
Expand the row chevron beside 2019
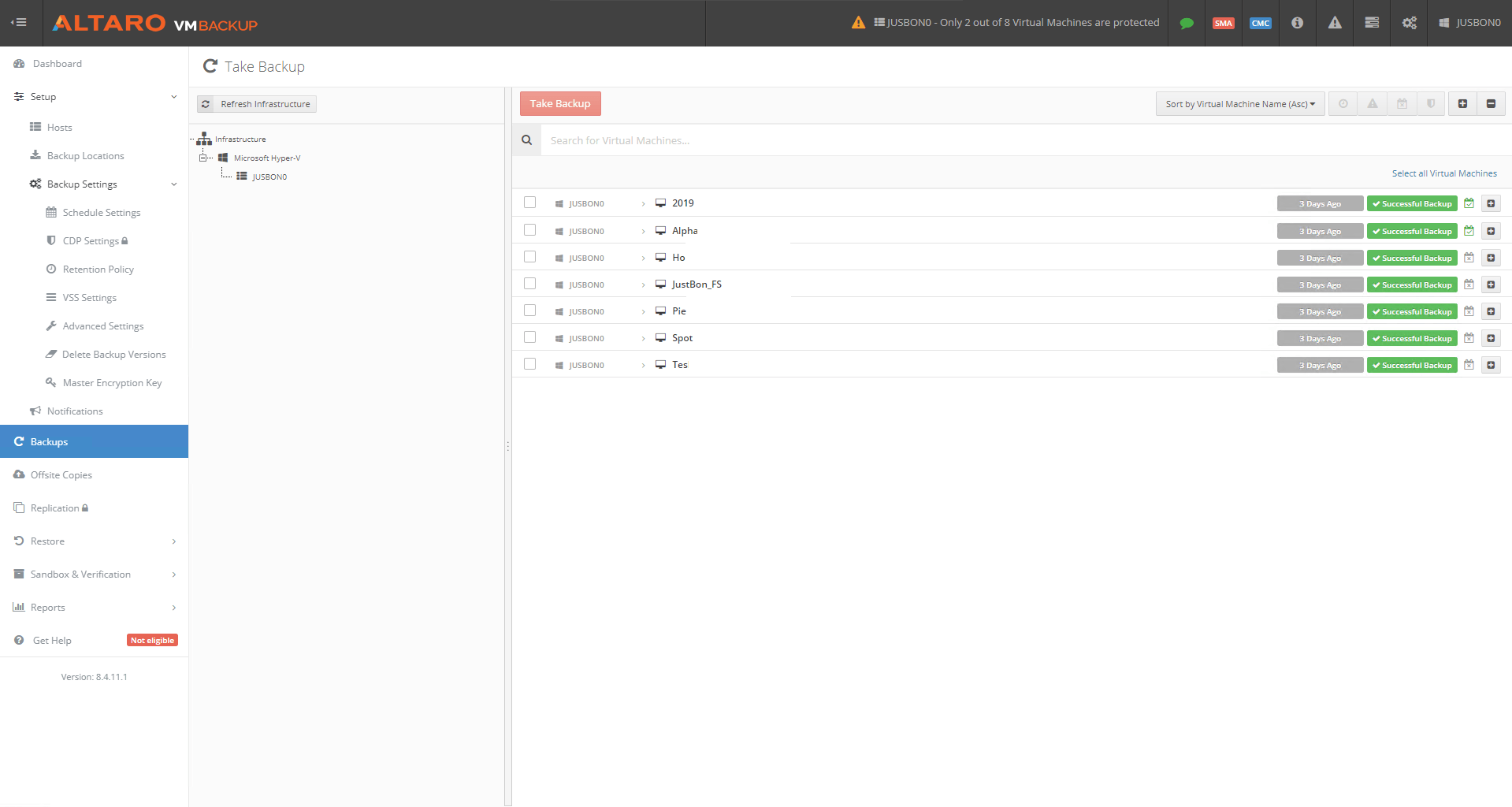click(643, 204)
